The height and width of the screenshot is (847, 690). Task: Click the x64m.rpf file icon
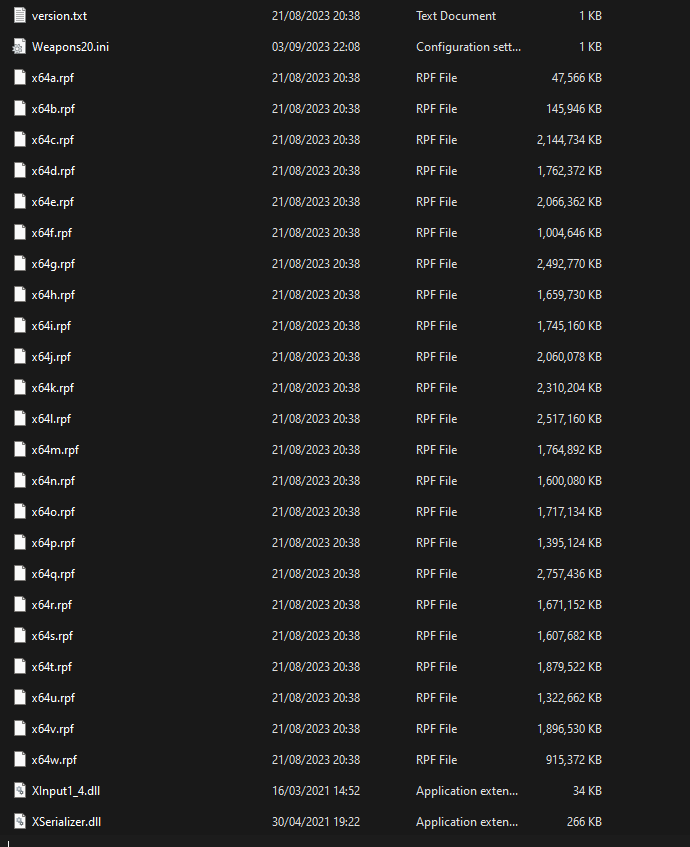tap(19, 449)
